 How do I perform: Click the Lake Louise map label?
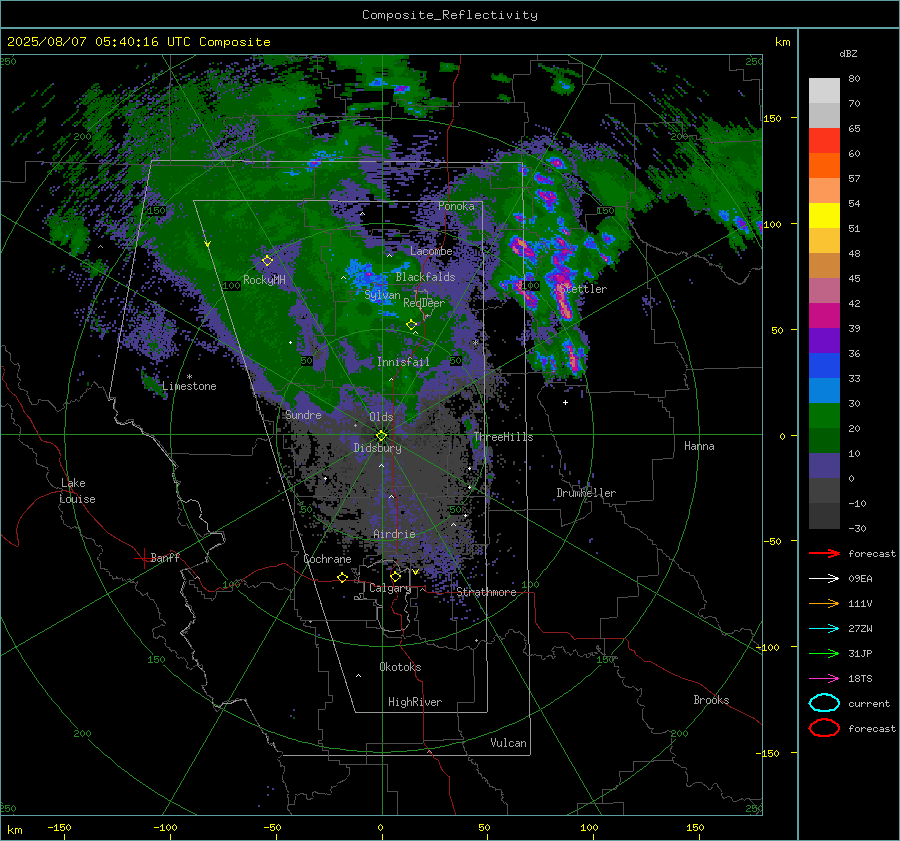point(77,491)
